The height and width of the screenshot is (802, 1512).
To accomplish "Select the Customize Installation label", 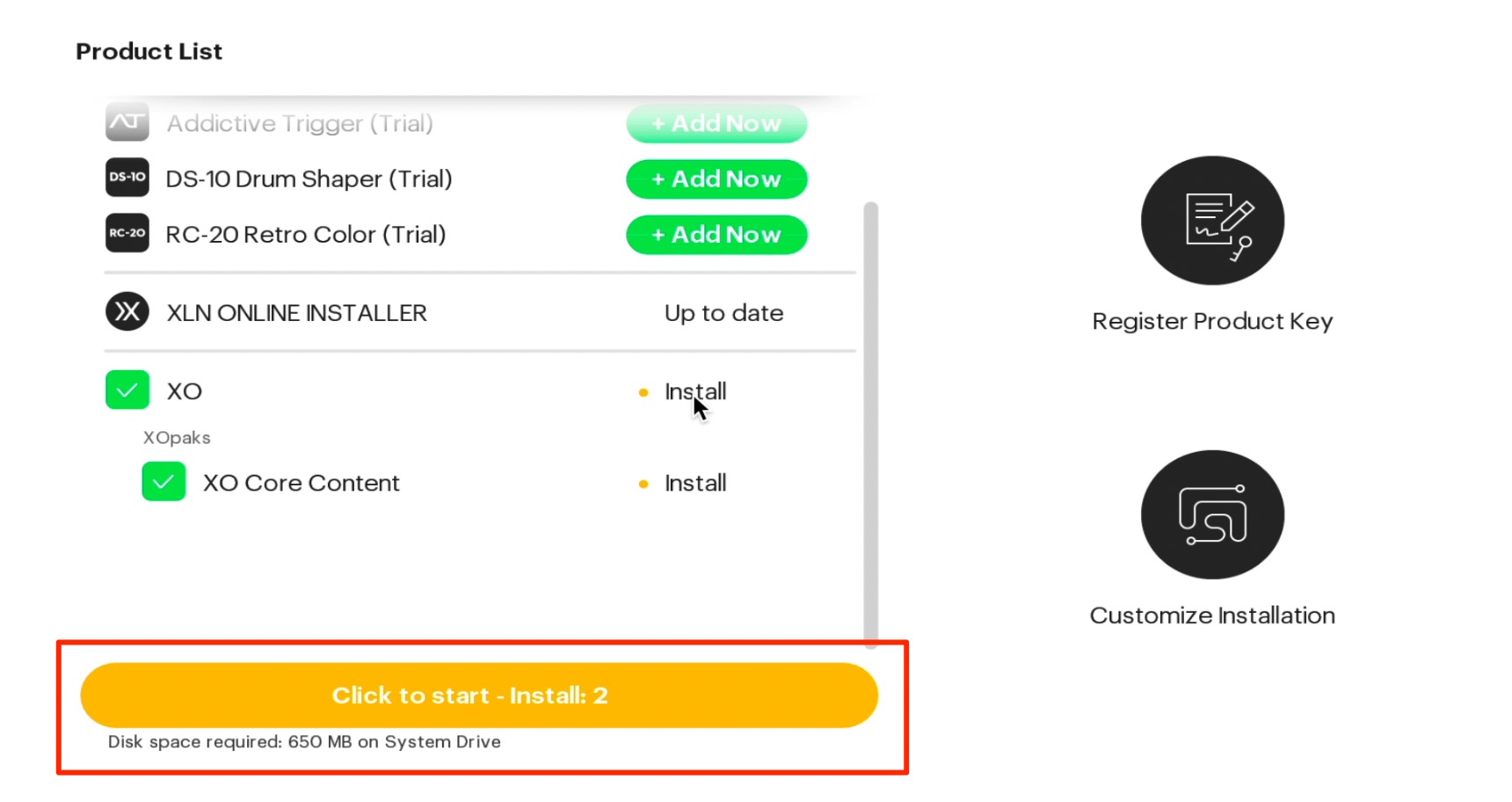I will tap(1212, 616).
